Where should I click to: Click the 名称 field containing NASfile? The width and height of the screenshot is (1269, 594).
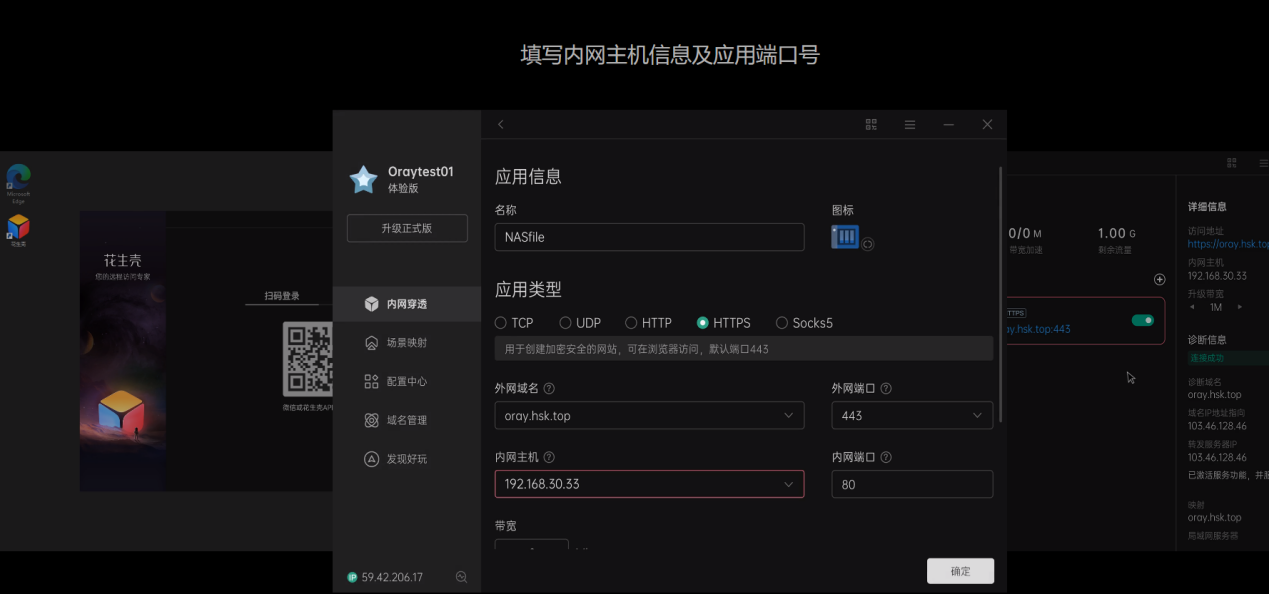[x=649, y=237]
